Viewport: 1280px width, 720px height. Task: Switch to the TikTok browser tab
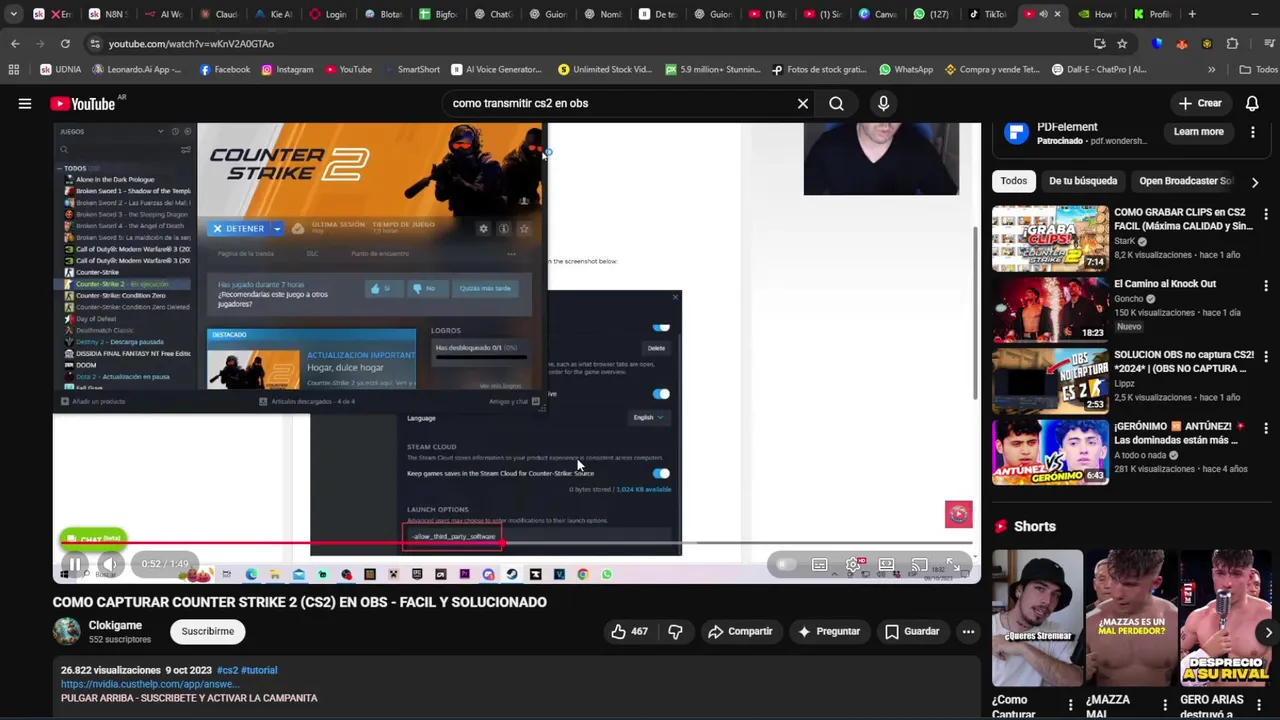988,14
